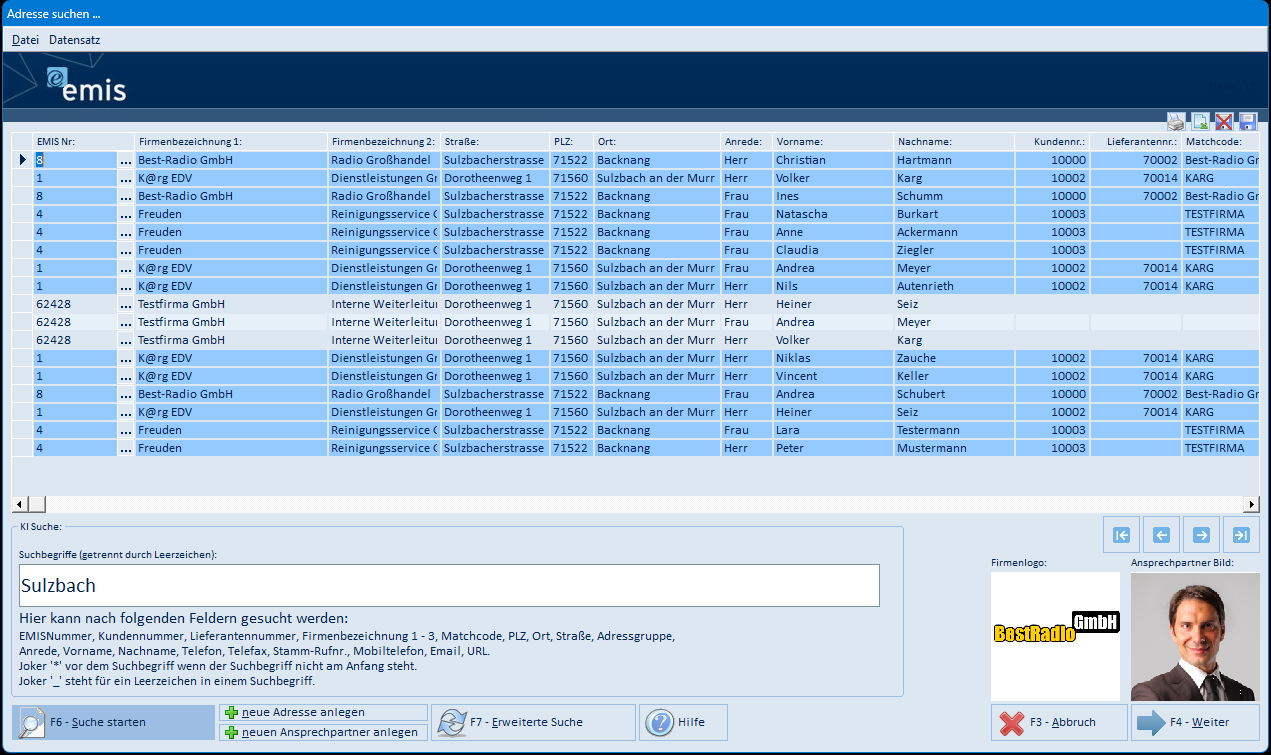
Task: Click the BestRadio GmbH company logo image
Action: pos(1055,635)
